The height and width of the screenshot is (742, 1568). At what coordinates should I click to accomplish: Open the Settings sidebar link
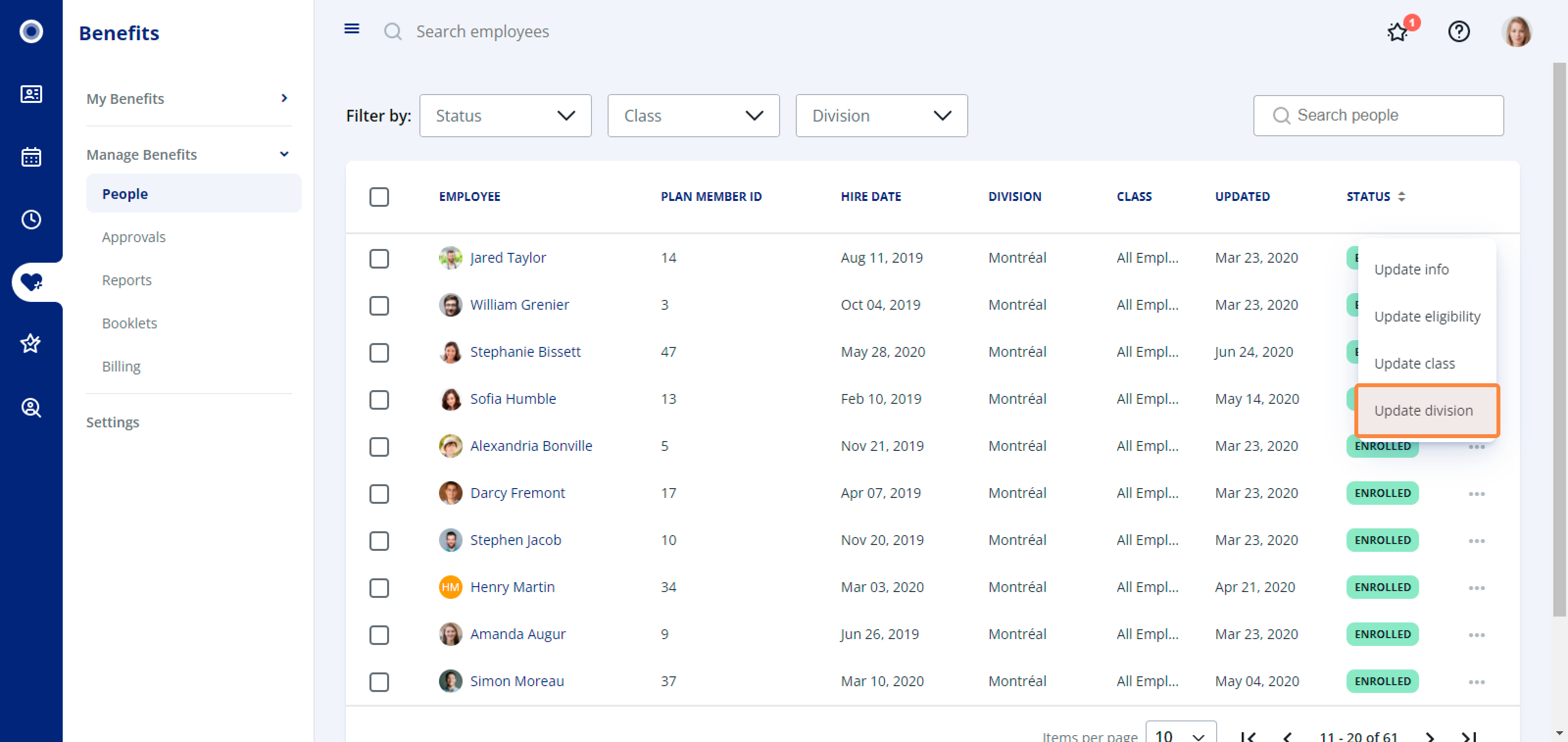(113, 422)
